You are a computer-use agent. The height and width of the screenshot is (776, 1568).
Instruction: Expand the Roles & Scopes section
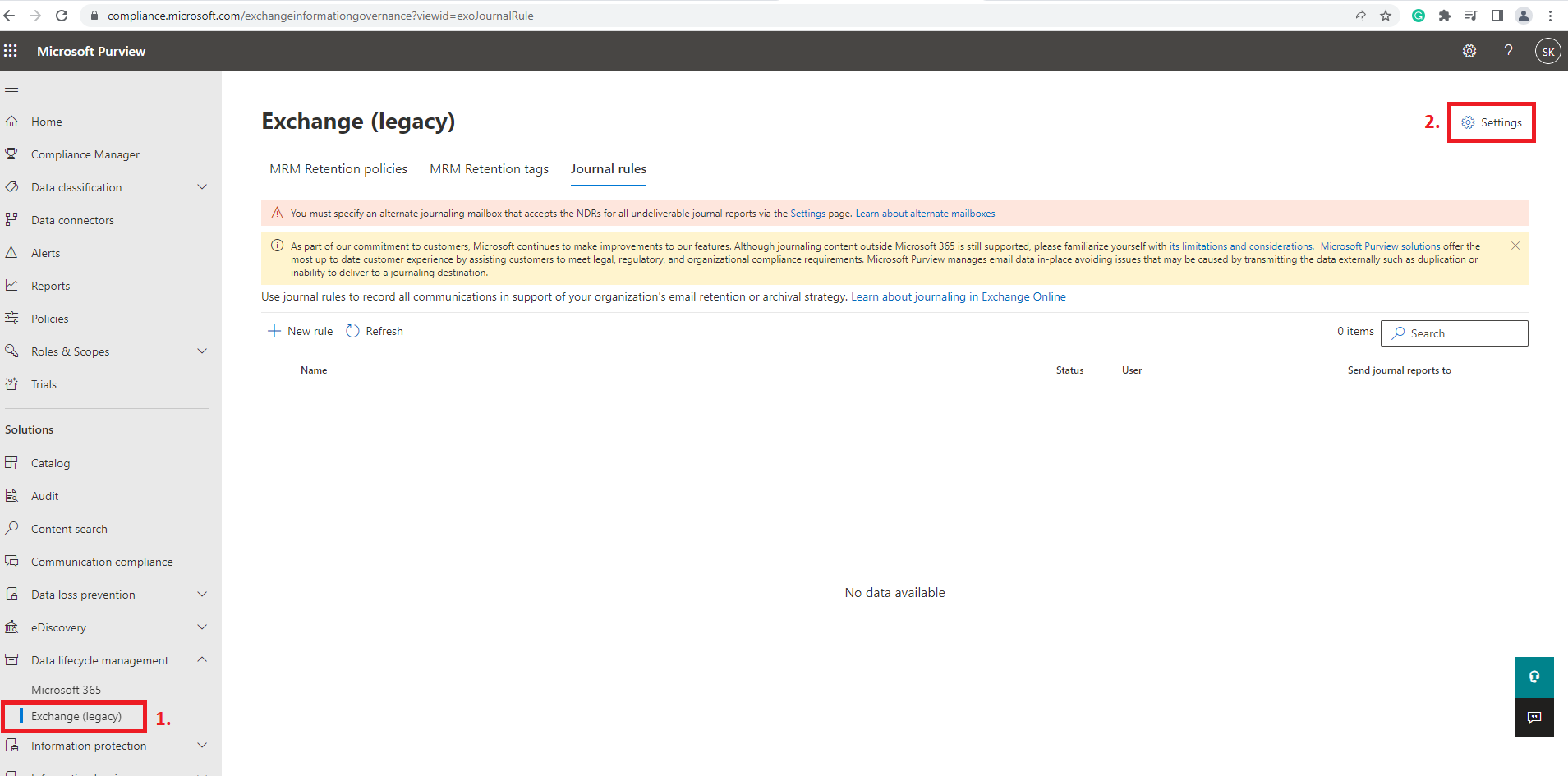[202, 351]
